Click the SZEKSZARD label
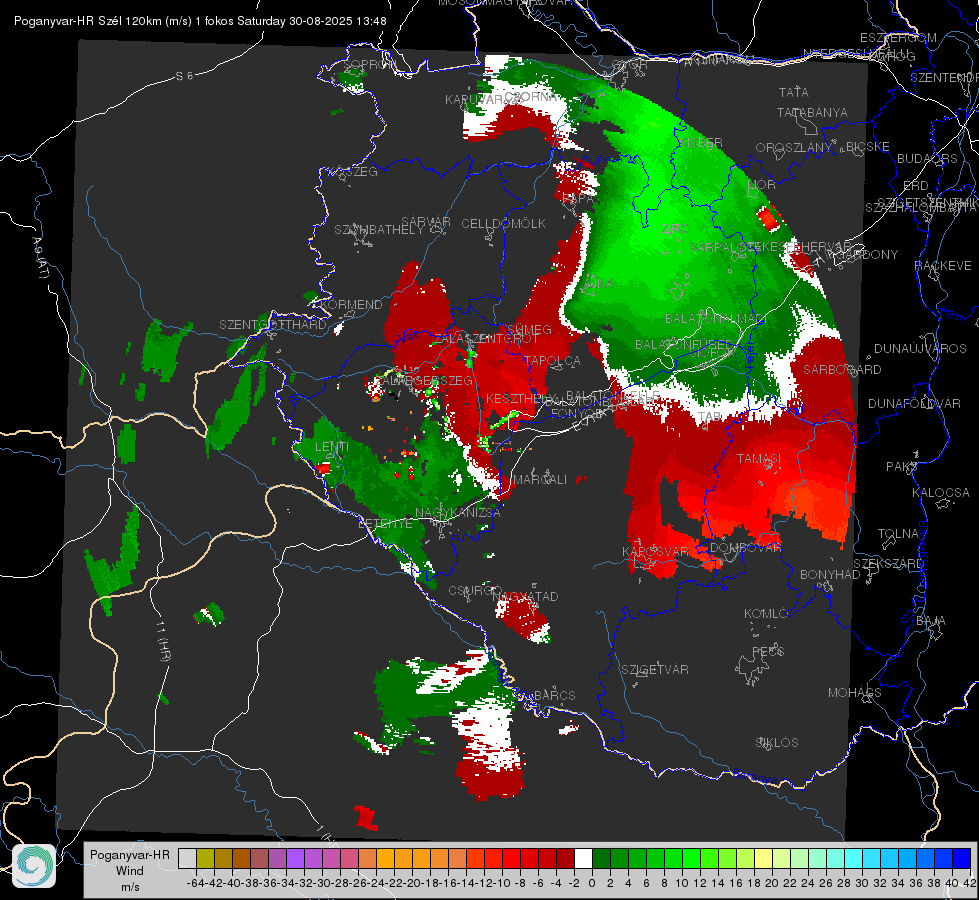Viewport: 979px width, 900px height. point(888,563)
